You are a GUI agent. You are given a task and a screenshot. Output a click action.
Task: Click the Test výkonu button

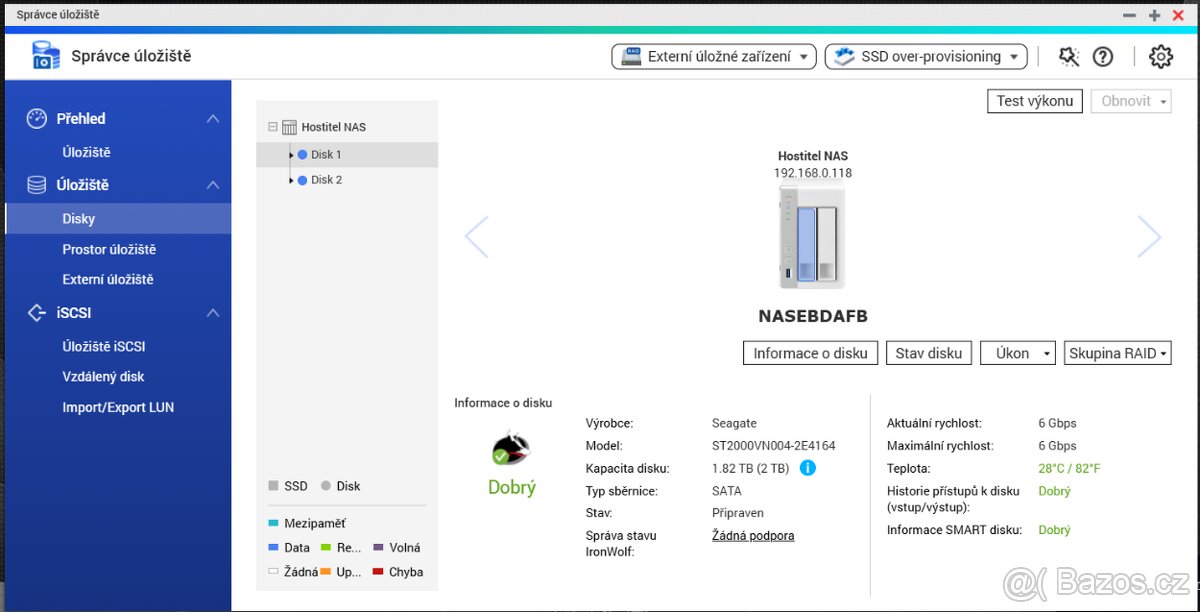pos(1035,101)
